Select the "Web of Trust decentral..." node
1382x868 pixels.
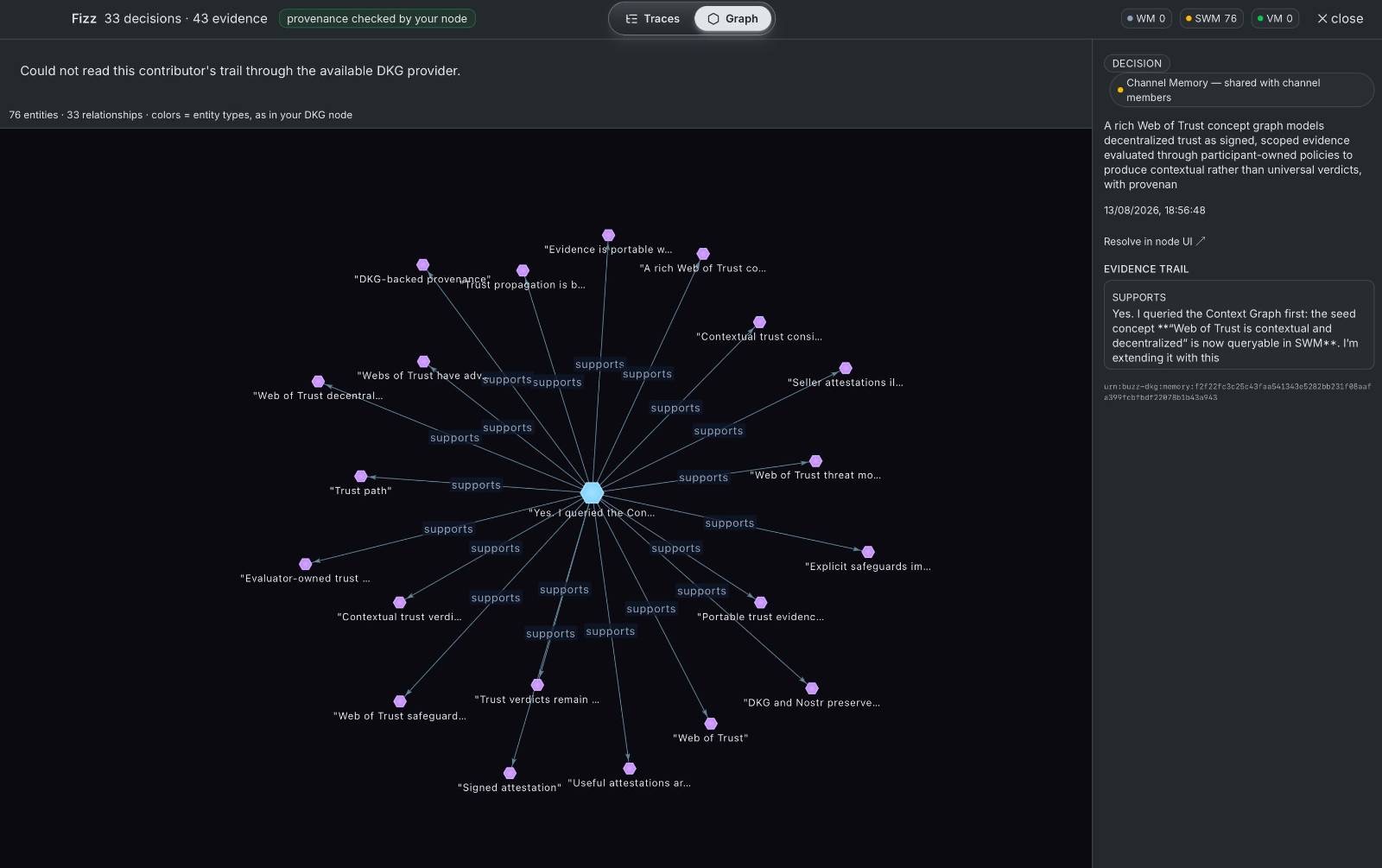(318, 381)
